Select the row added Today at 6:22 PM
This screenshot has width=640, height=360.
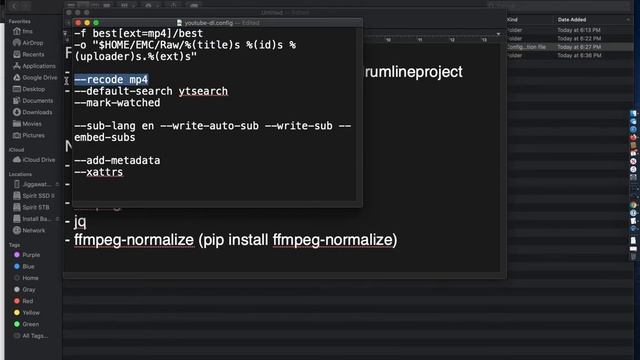tap(569, 38)
